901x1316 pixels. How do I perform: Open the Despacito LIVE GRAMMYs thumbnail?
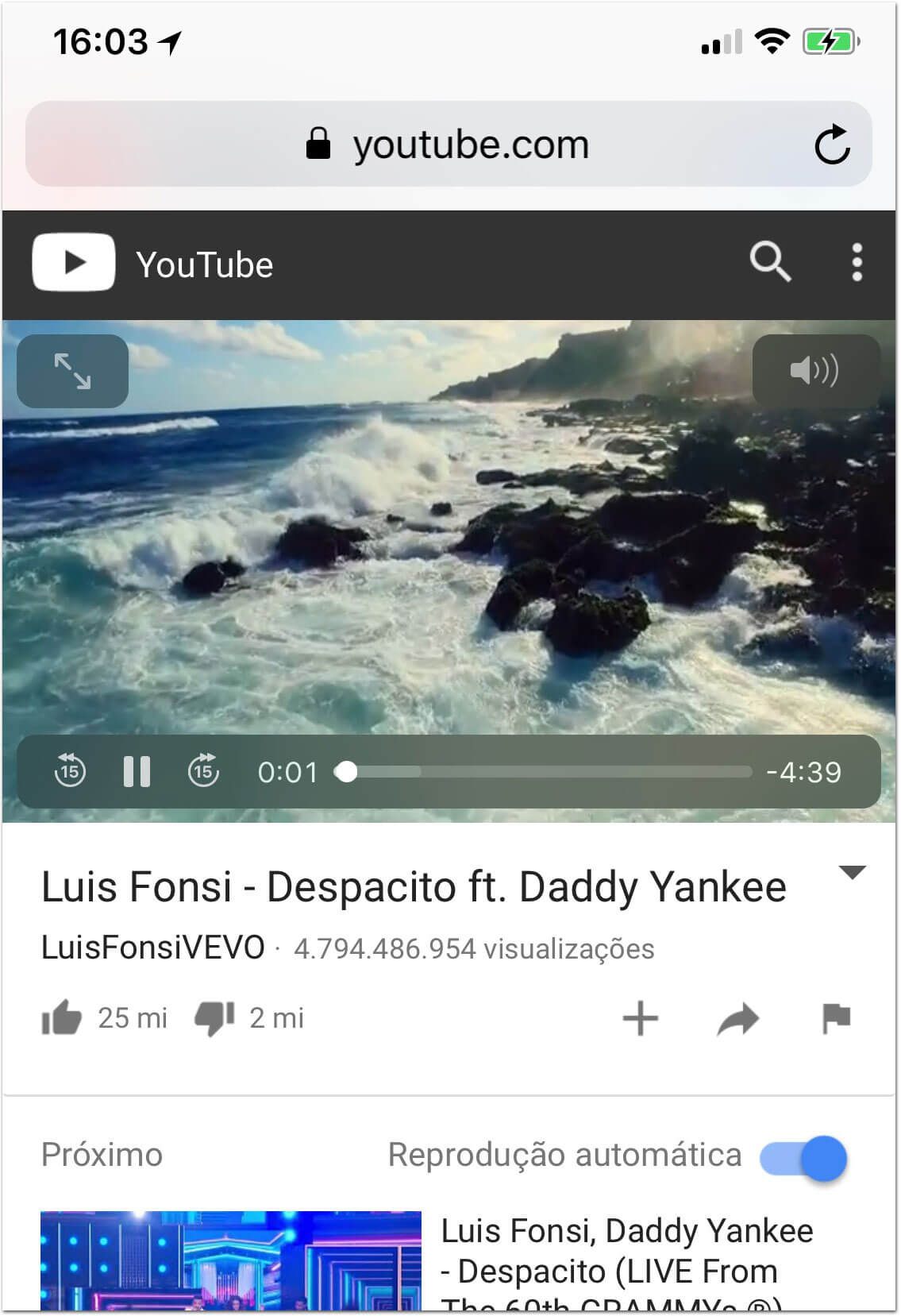pos(230,1260)
